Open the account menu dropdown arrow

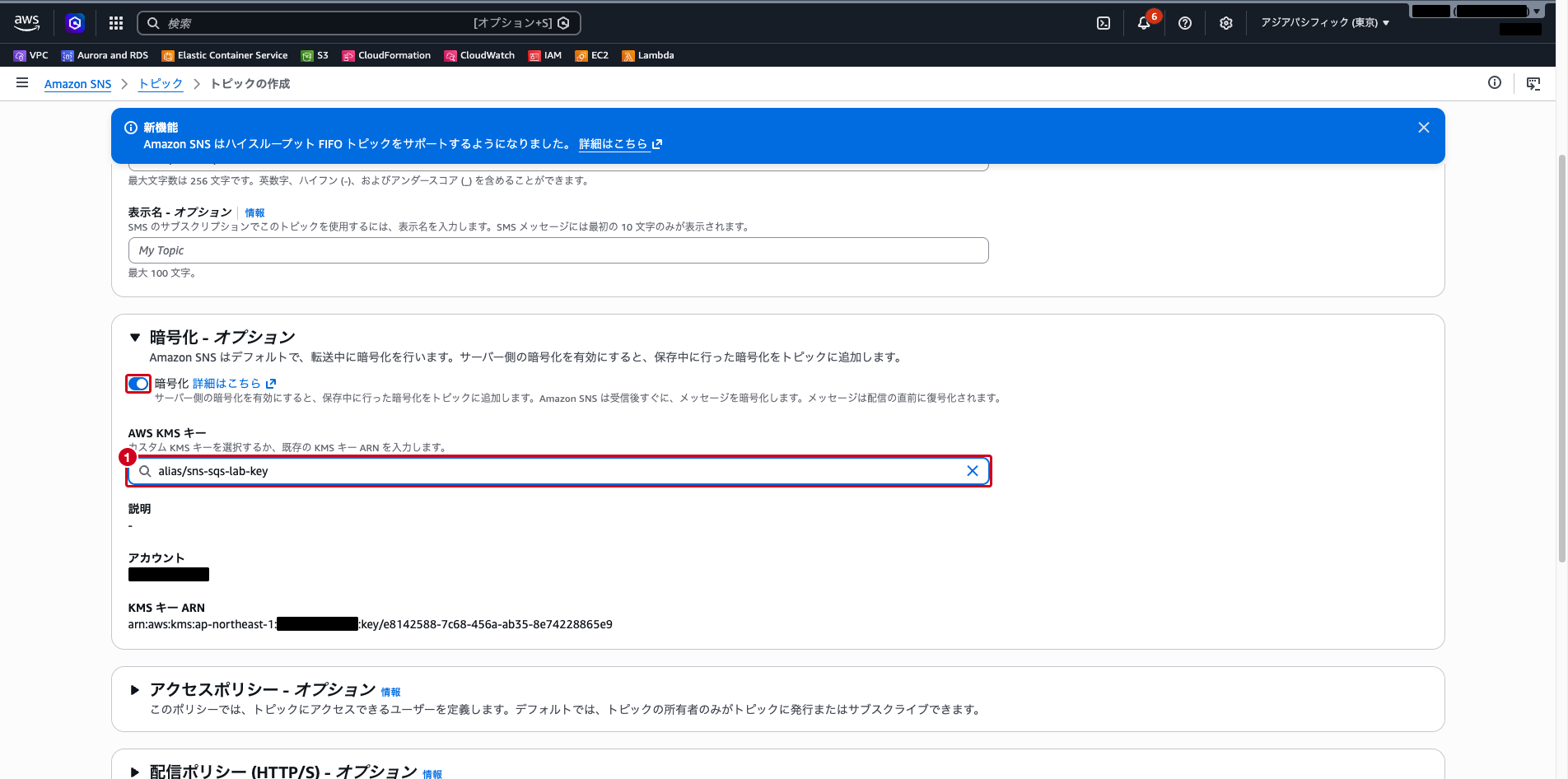click(1537, 12)
